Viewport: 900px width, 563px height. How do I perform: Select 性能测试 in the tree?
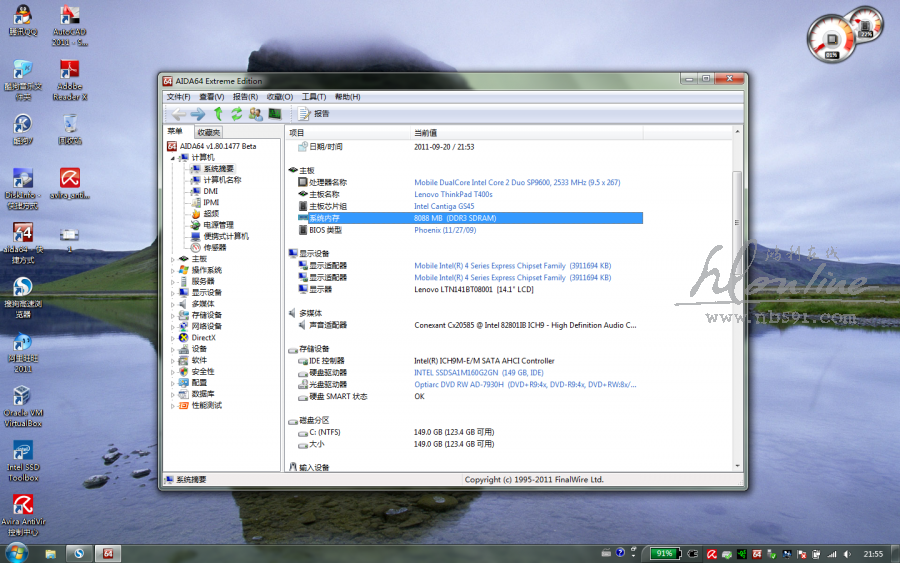(206, 405)
